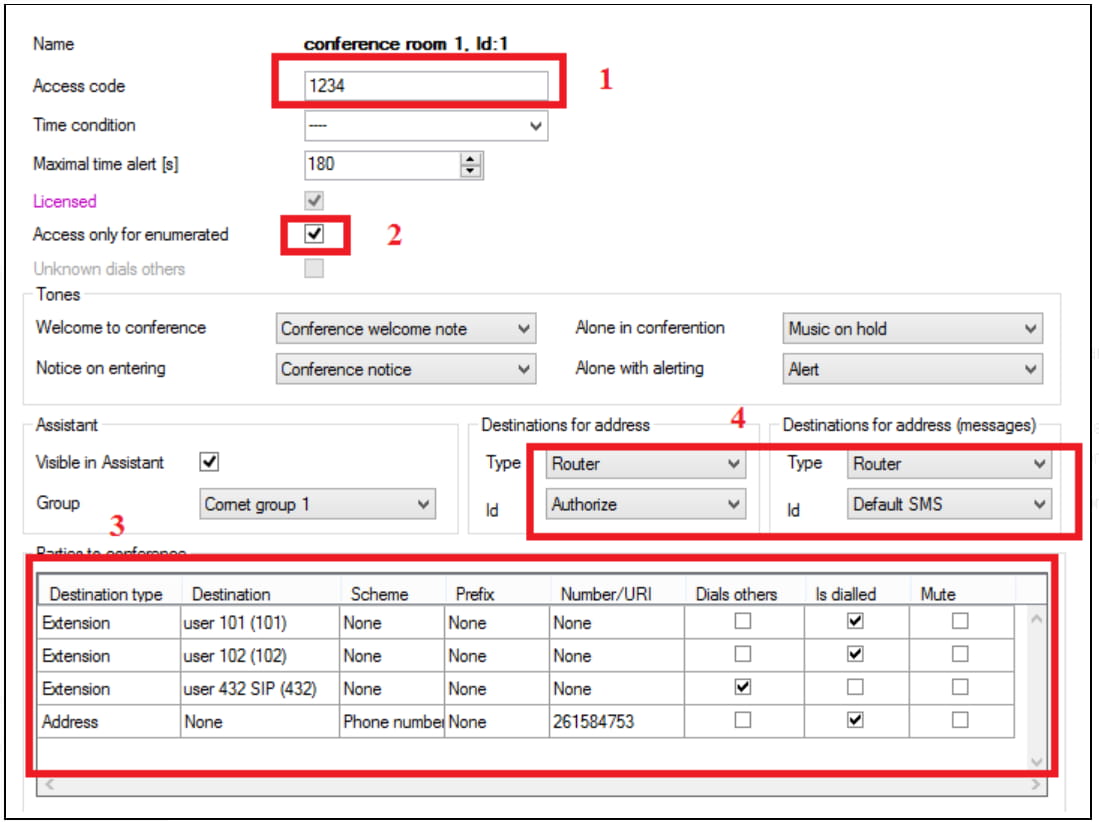The image size is (1099, 822).
Task: Click the Scheme column header
Action: [392, 594]
